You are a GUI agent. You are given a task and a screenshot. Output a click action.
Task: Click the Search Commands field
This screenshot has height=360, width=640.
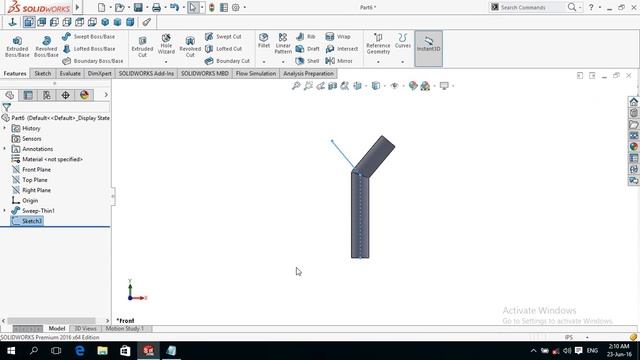tap(531, 7)
